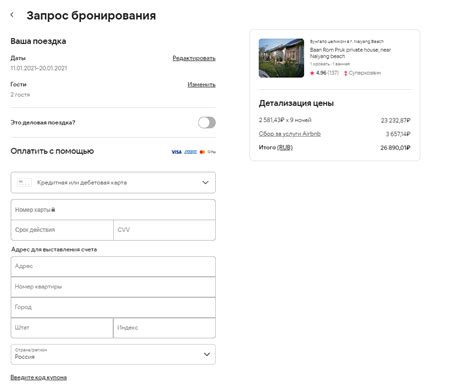Click the Введите код купона link
Viewport: 474px width, 391px height.
tap(39, 377)
